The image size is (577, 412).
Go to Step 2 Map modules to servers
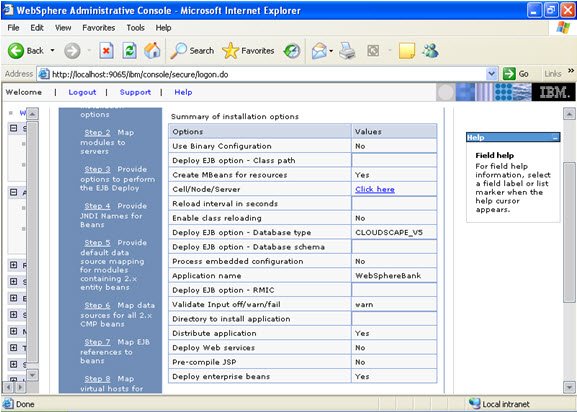pos(97,132)
